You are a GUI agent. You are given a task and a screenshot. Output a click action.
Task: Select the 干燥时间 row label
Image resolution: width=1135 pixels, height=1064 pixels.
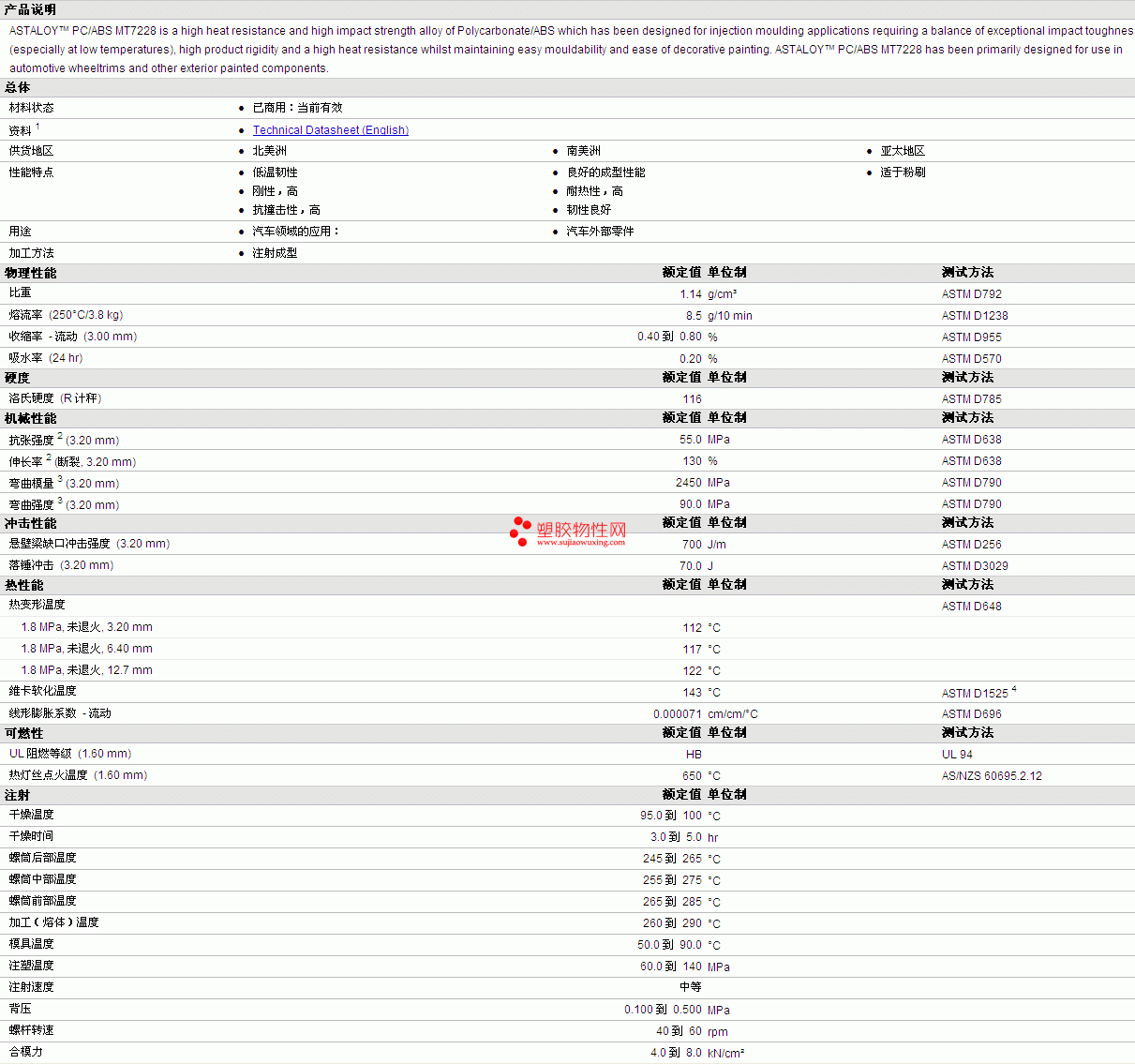tap(32, 836)
